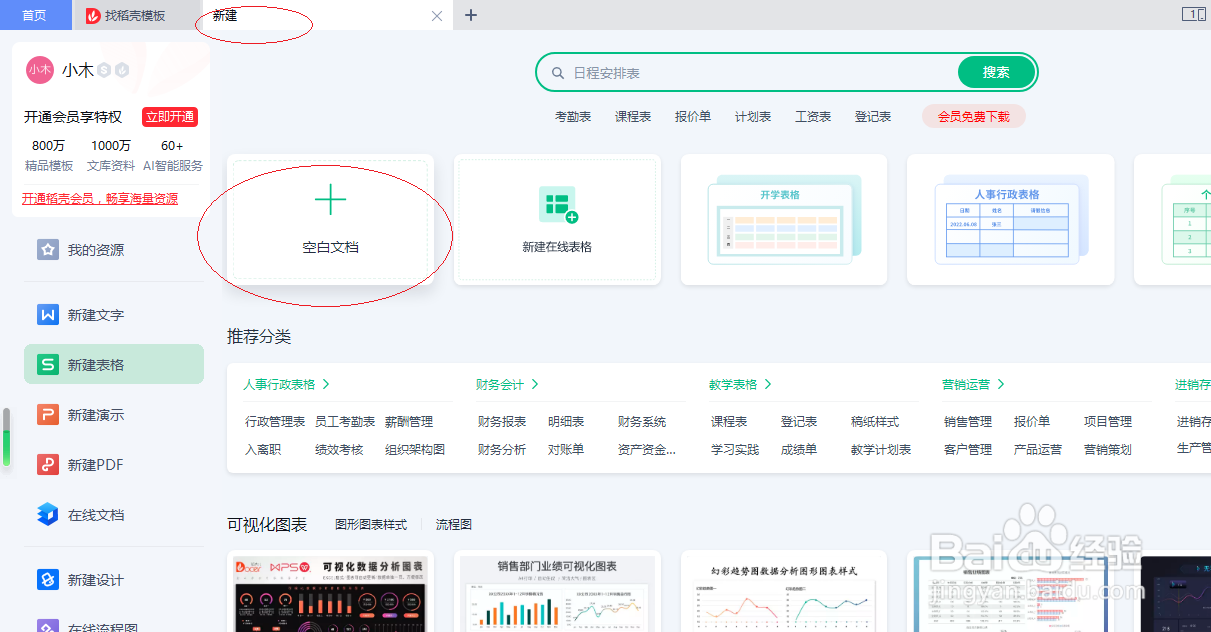Open 新建演示 in the sidebar

pos(114,415)
